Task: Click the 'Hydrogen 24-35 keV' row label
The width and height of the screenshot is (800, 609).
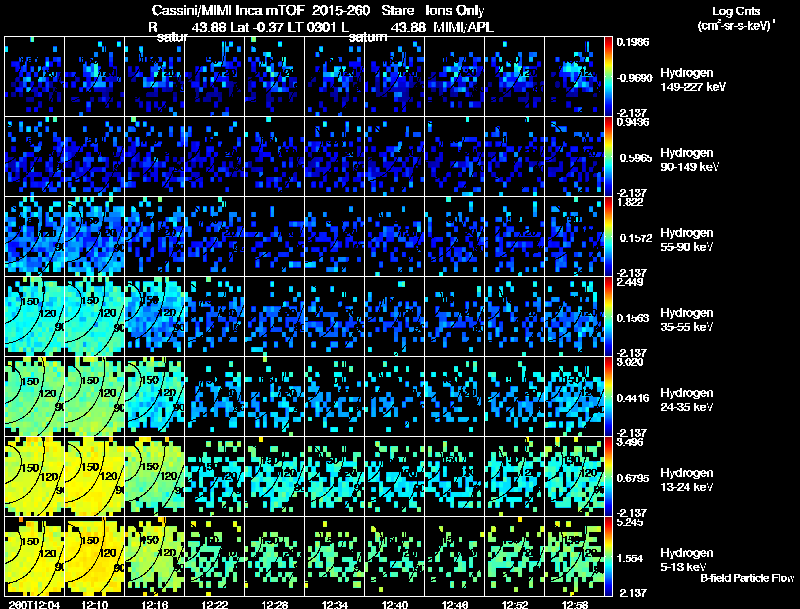Action: [687, 400]
